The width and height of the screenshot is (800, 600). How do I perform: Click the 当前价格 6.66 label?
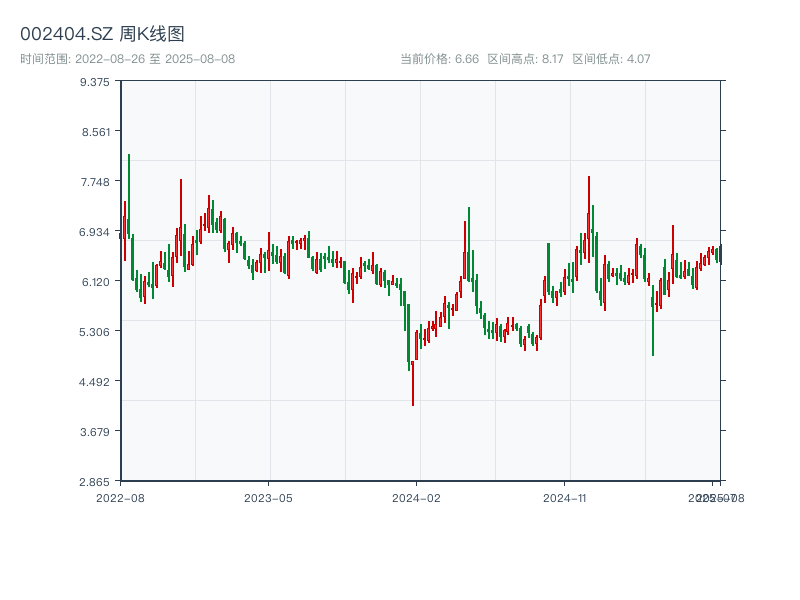point(439,59)
